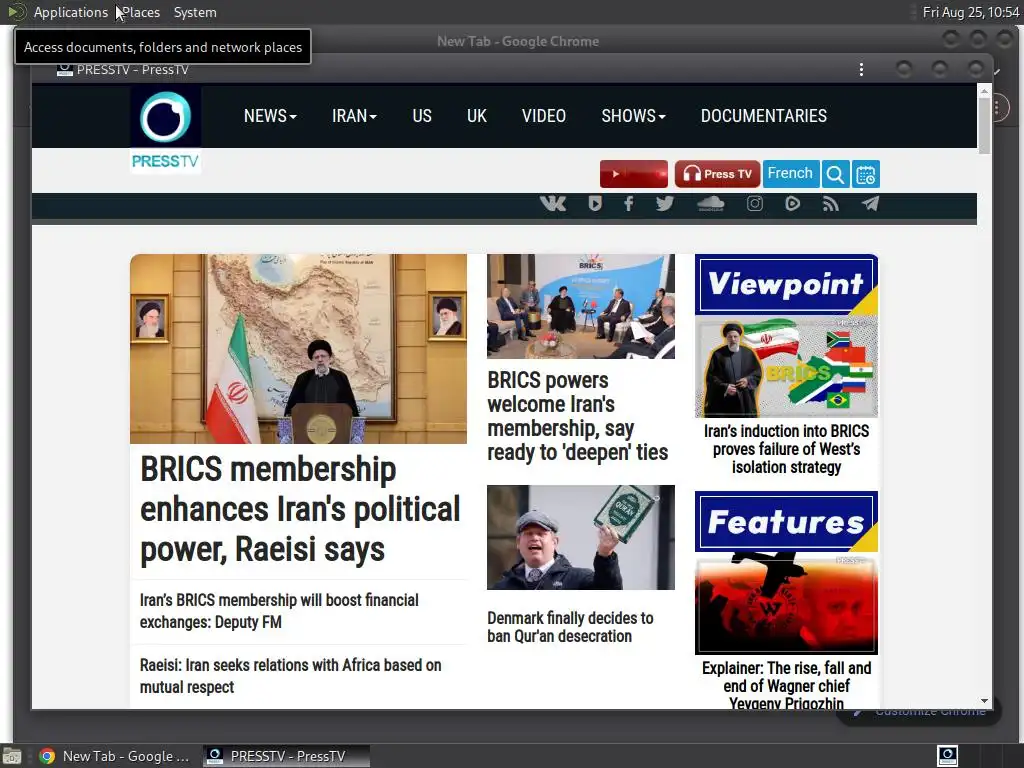Click the page scrollbar down arrow
1024x768 pixels.
click(984, 701)
